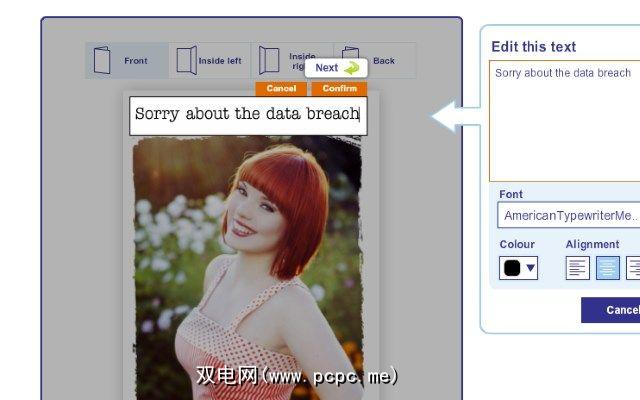
Task: Click inside the Edit this text box
Action: 564,120
